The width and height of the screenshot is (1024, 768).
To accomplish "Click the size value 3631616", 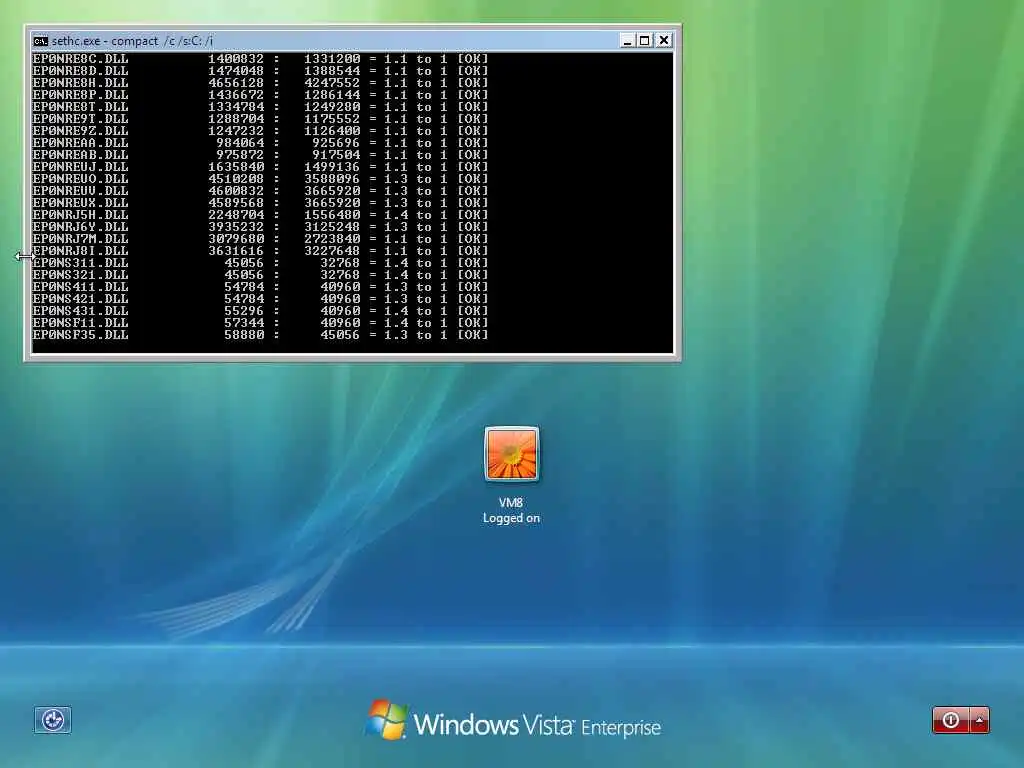I will point(236,250).
